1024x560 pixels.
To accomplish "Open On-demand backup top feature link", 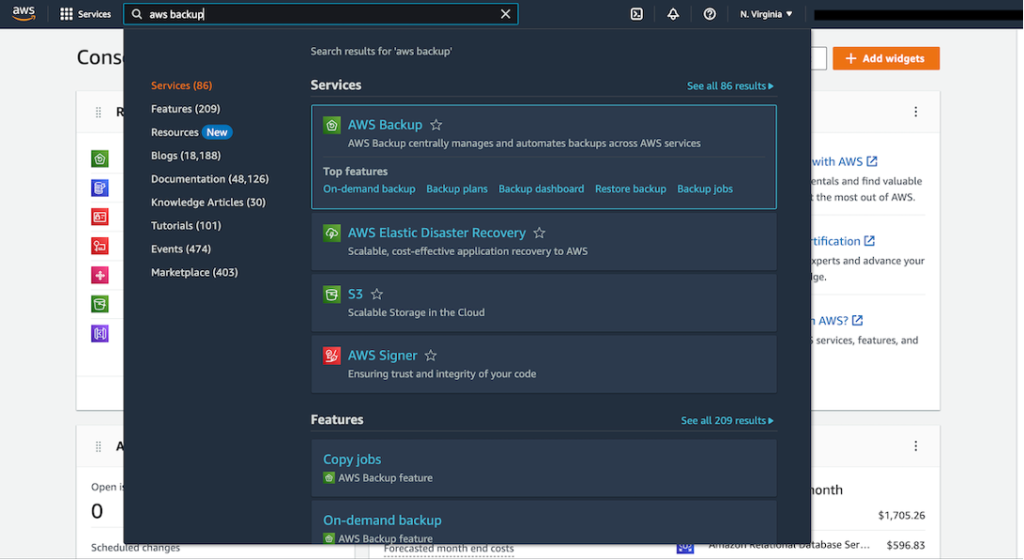I will point(369,189).
